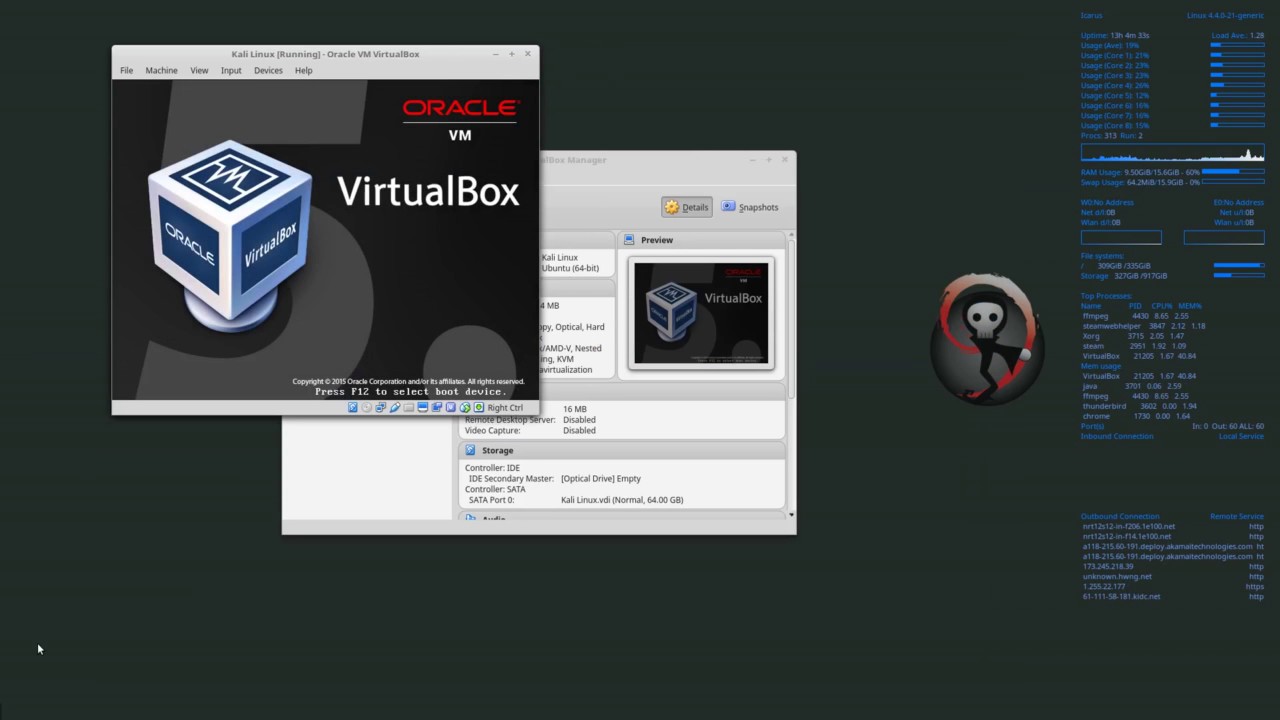Click the hard disk activity icon in VM status bar
Image resolution: width=1280 pixels, height=720 pixels.
tap(353, 407)
